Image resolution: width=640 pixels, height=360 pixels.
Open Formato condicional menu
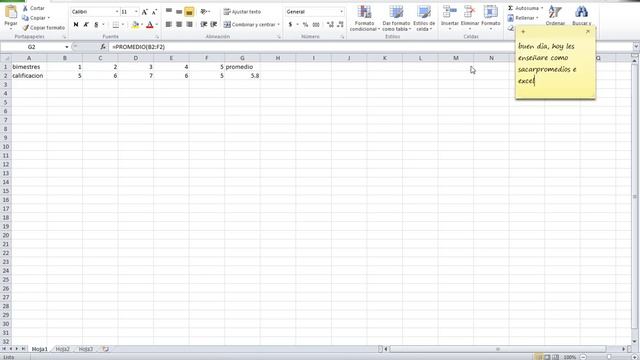coord(364,18)
